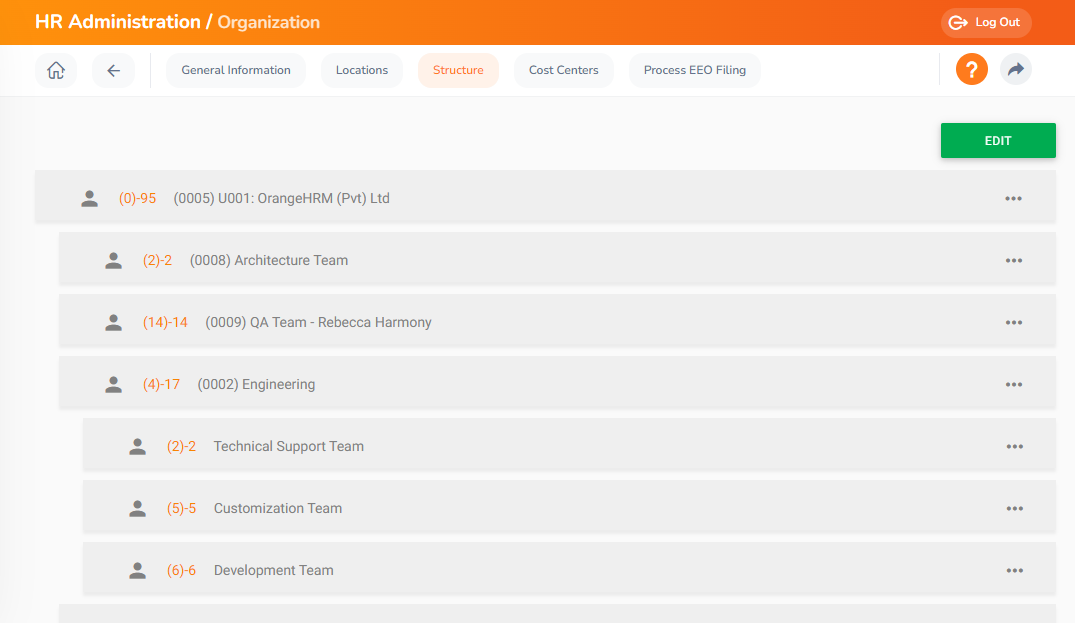
Task: Click the Log Out button
Action: (x=986, y=23)
